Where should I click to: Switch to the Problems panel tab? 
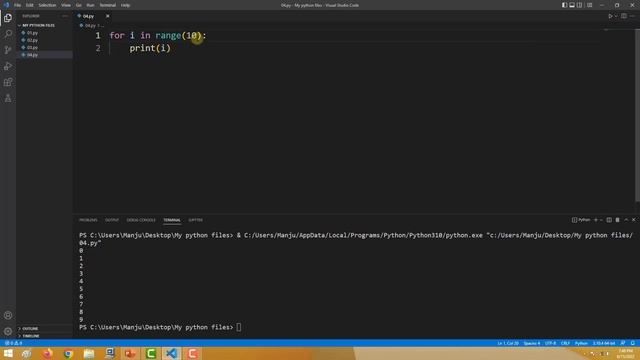point(88,220)
